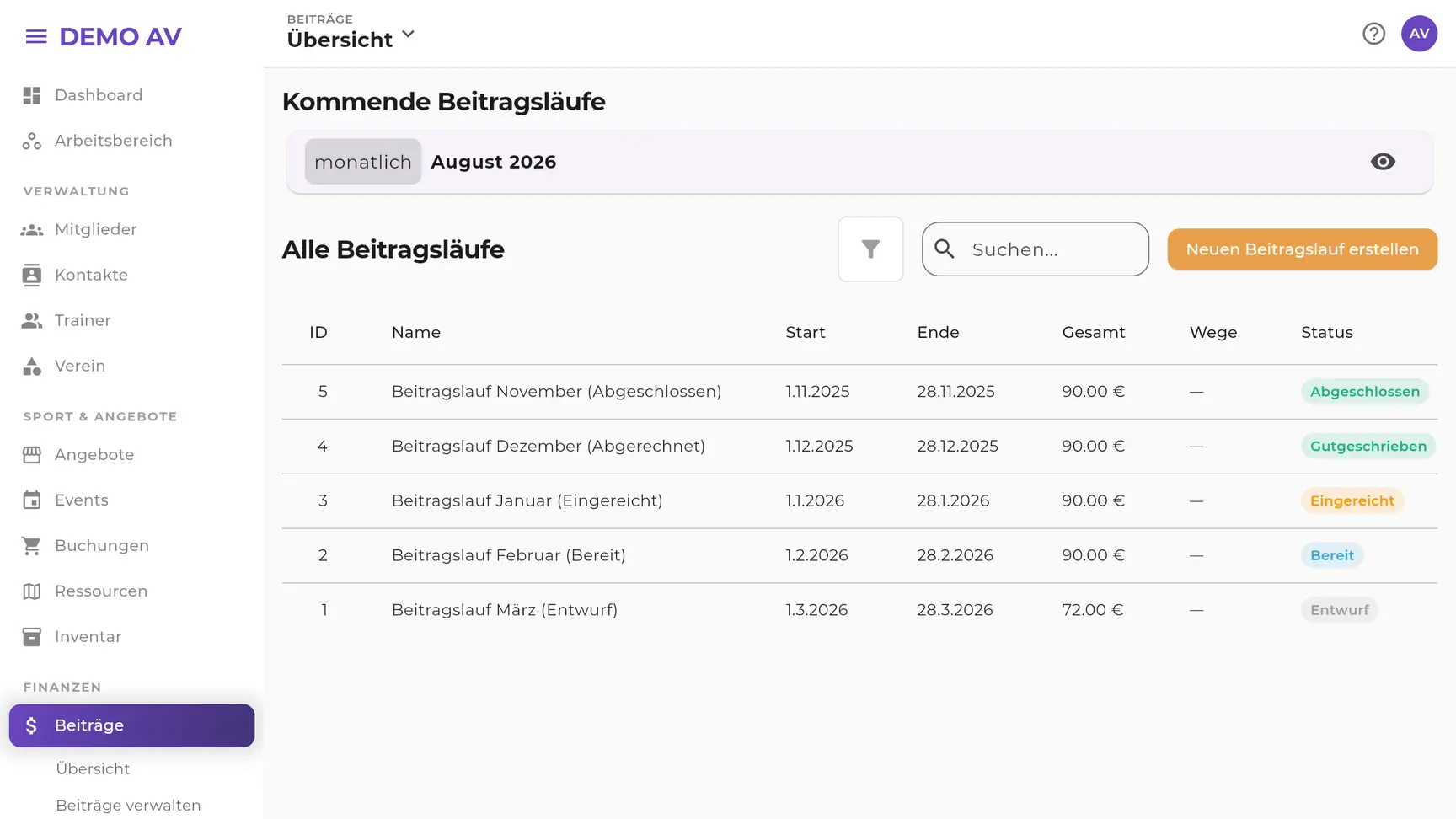Click the Ressourcen map icon
Image resolution: width=1456 pixels, height=819 pixels.
click(32, 591)
